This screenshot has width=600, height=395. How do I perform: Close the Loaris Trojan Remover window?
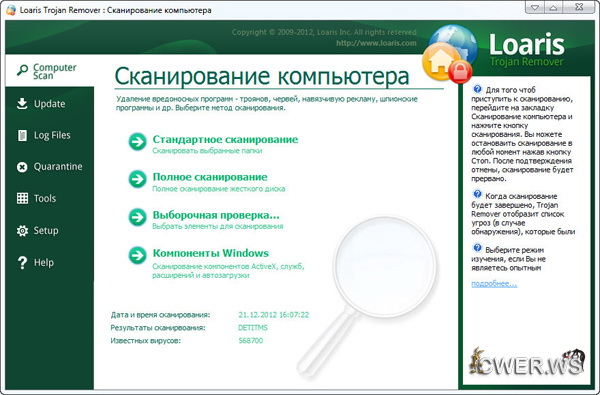[579, 7]
